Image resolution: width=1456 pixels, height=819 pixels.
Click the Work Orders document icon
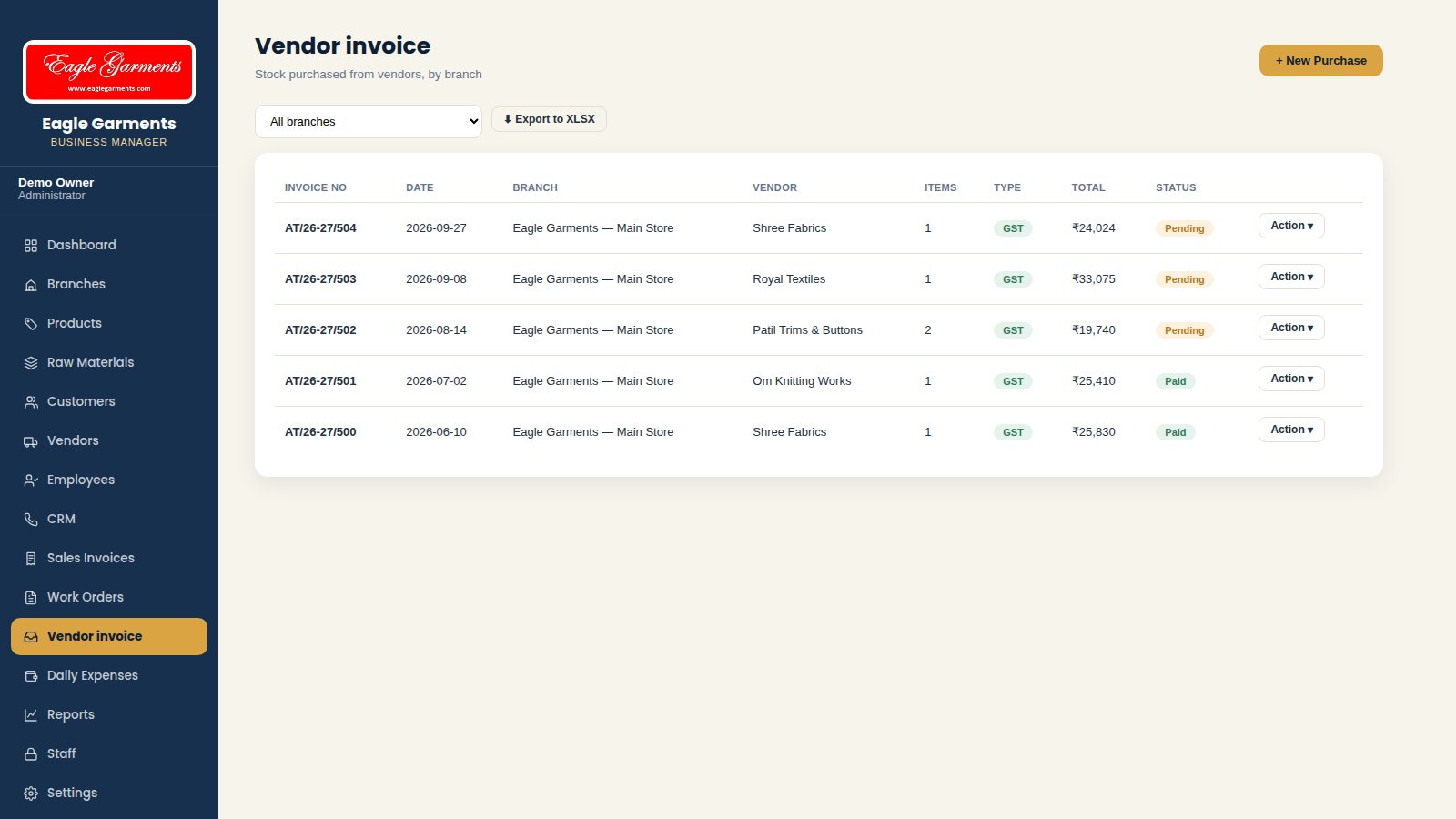click(31, 598)
